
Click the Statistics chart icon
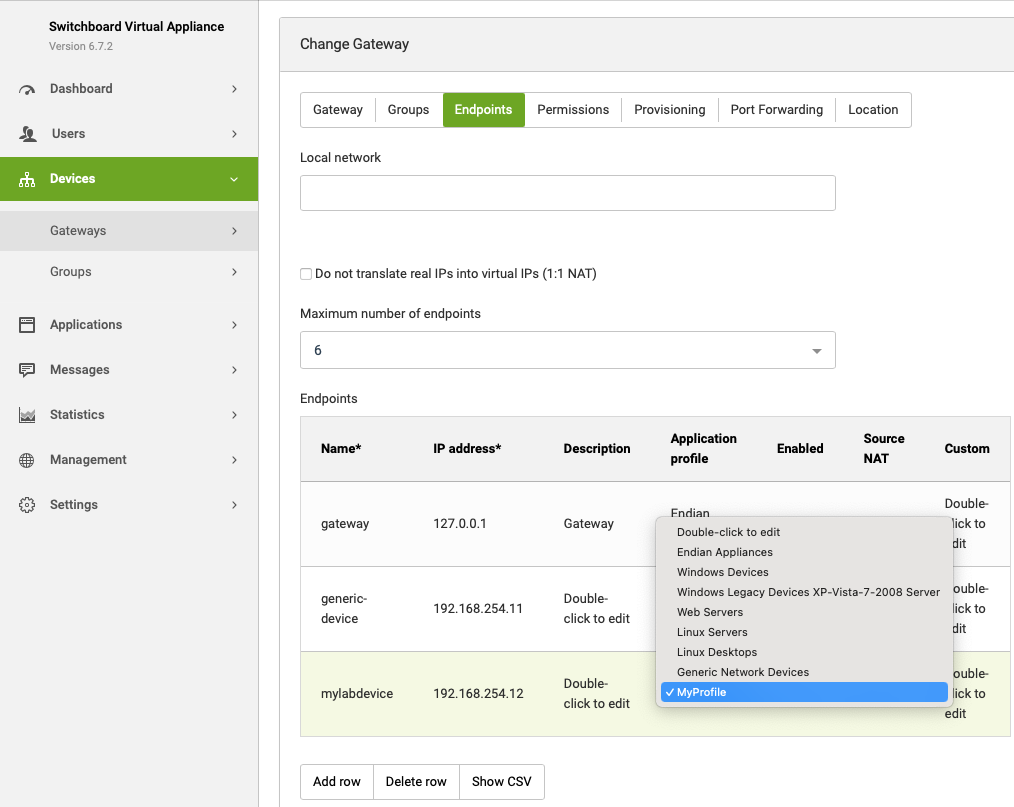pos(27,415)
